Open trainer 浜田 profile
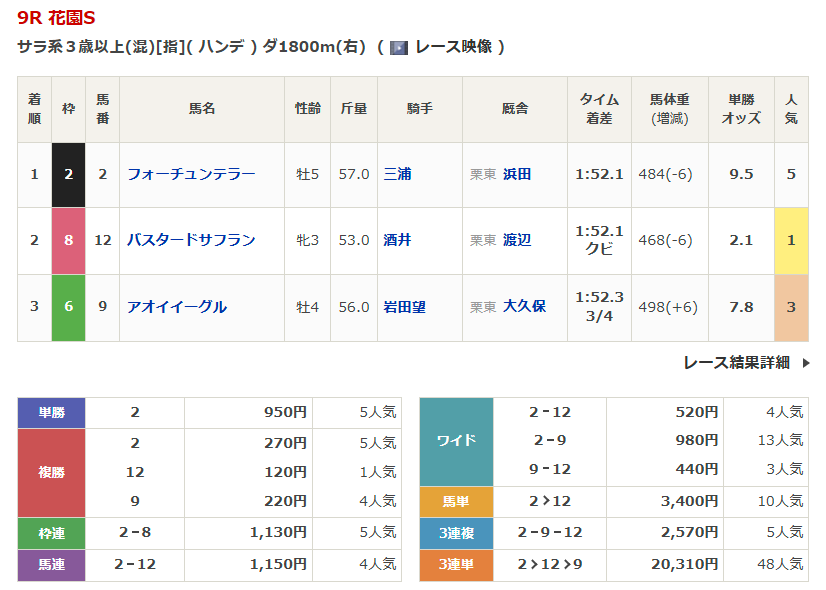Image resolution: width=826 pixels, height=590 pixels. click(517, 174)
